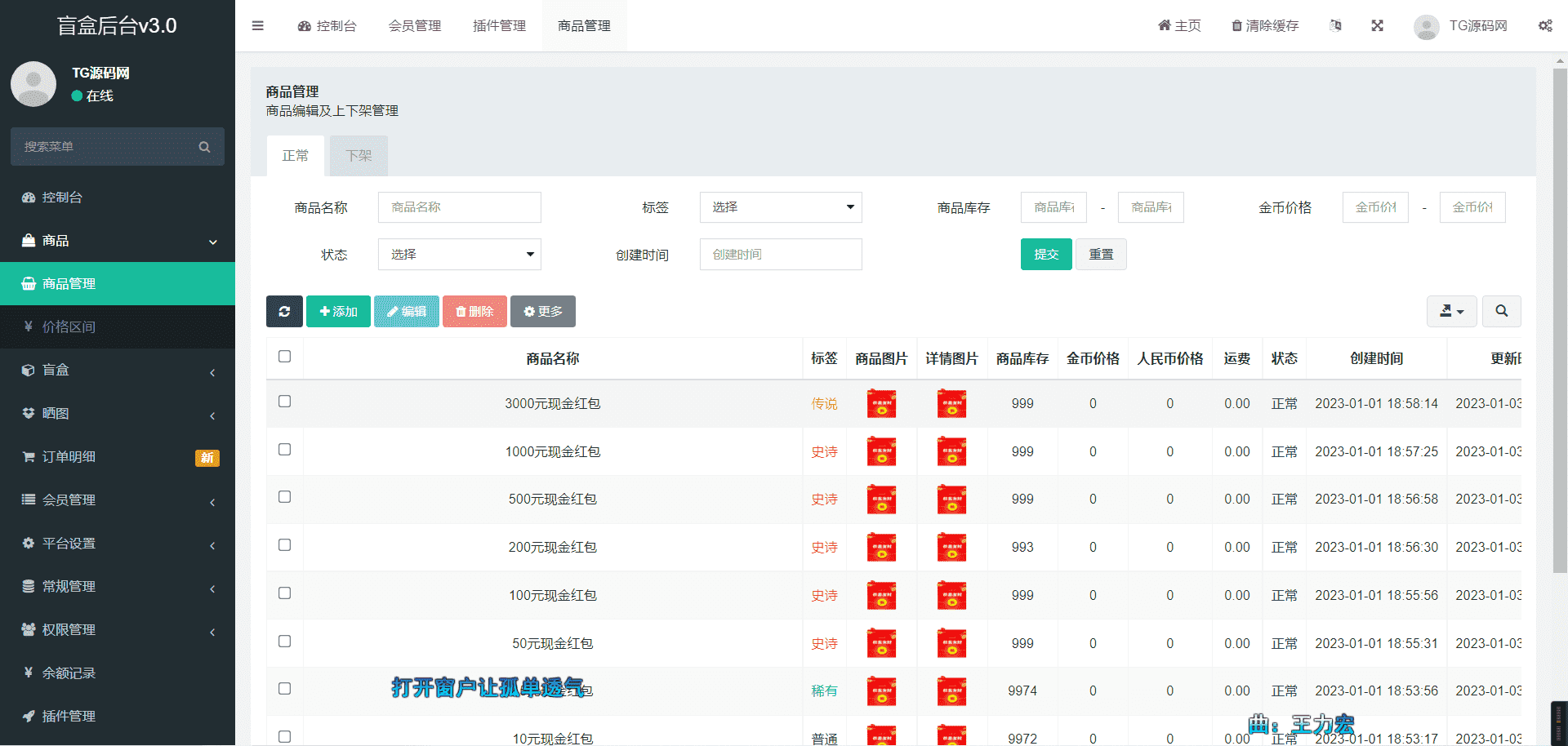This screenshot has height=746, width=1568.
Task: Expand the export dropdown button
Action: tap(1451, 311)
